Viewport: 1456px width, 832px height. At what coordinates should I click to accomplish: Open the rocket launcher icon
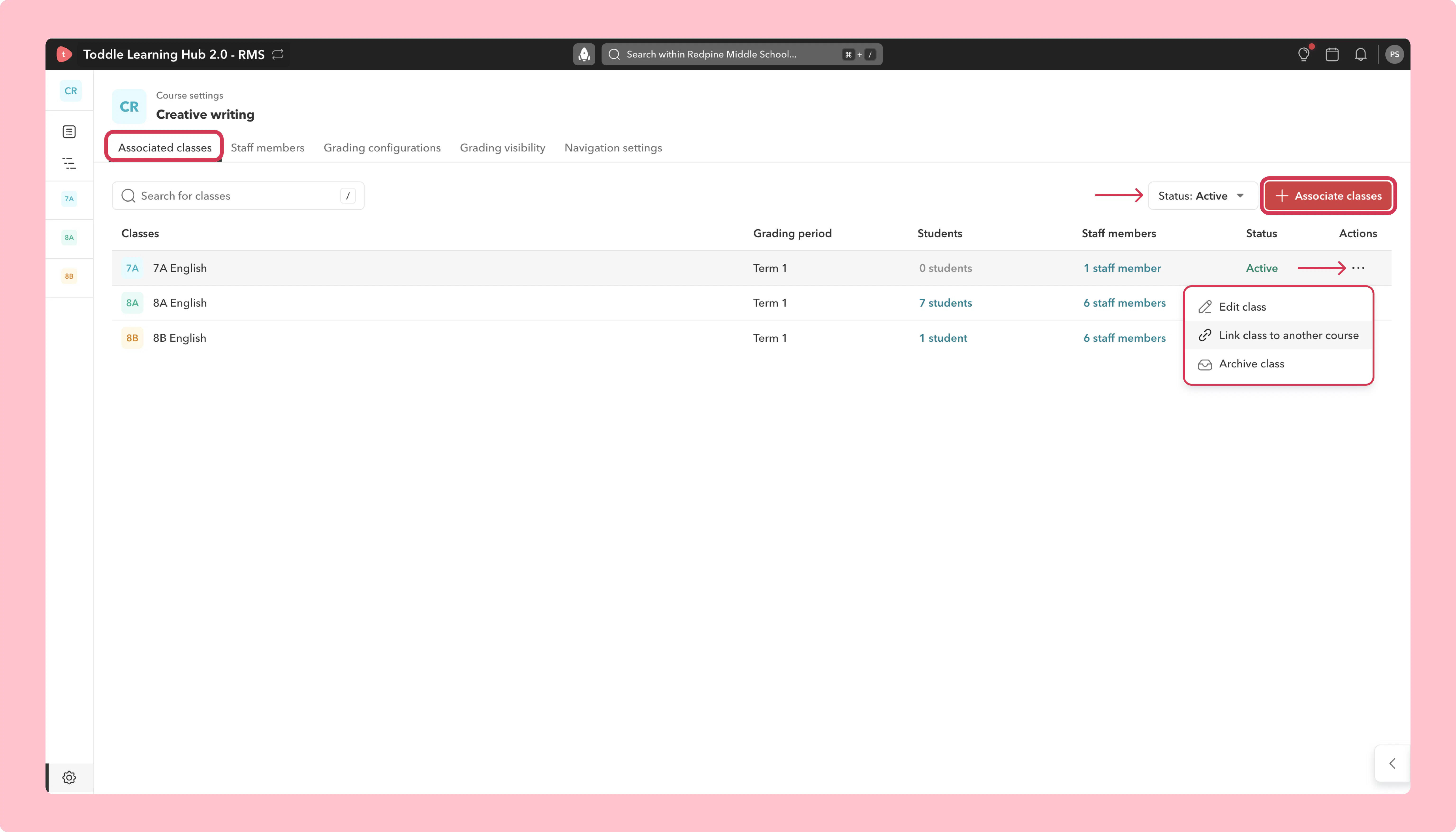click(584, 54)
